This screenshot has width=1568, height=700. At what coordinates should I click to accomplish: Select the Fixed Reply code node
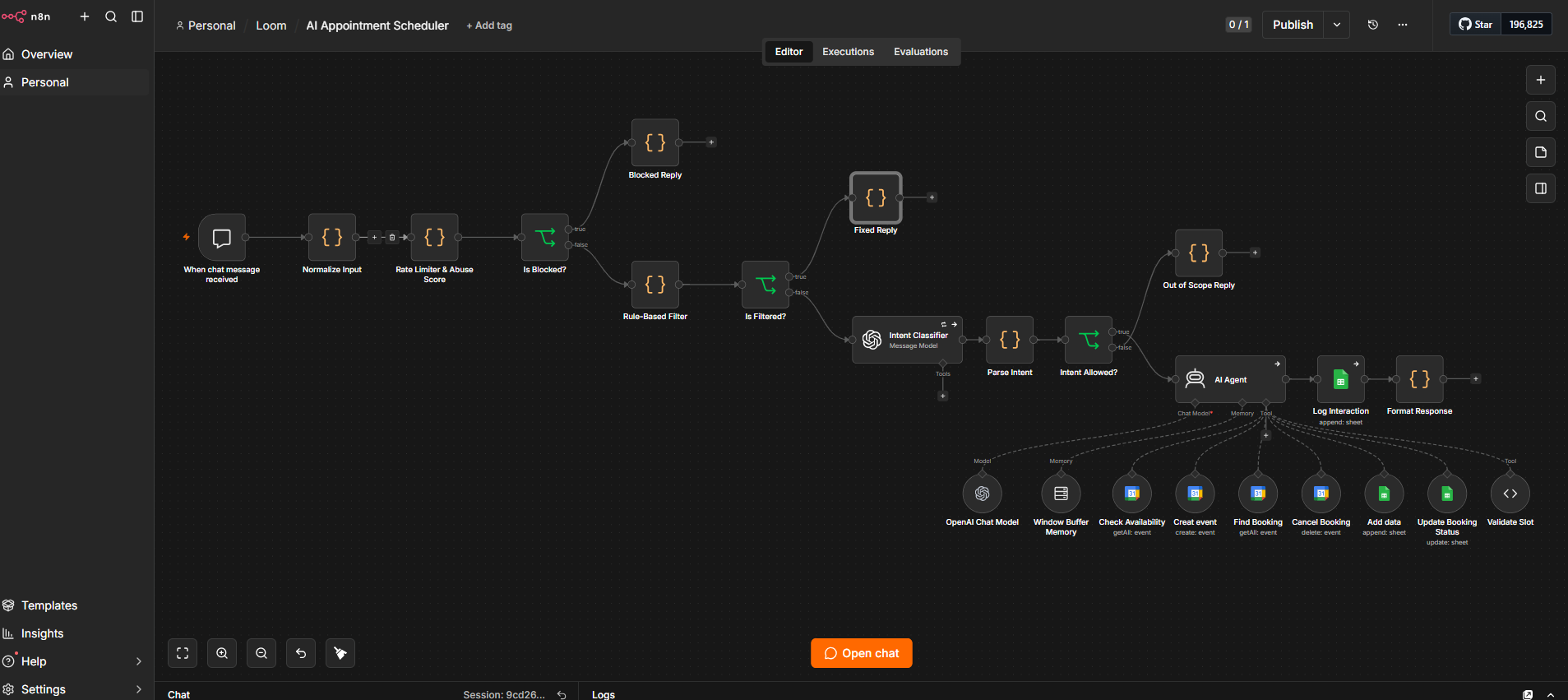[876, 197]
